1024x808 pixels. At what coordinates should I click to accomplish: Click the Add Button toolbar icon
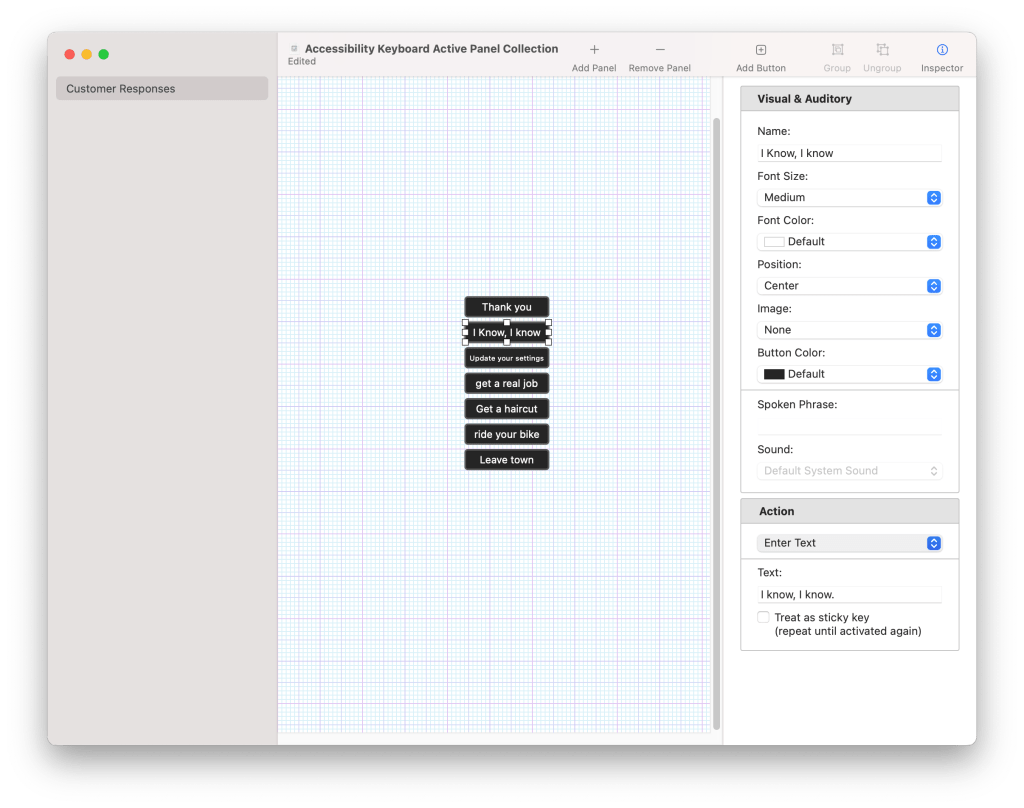coord(760,50)
